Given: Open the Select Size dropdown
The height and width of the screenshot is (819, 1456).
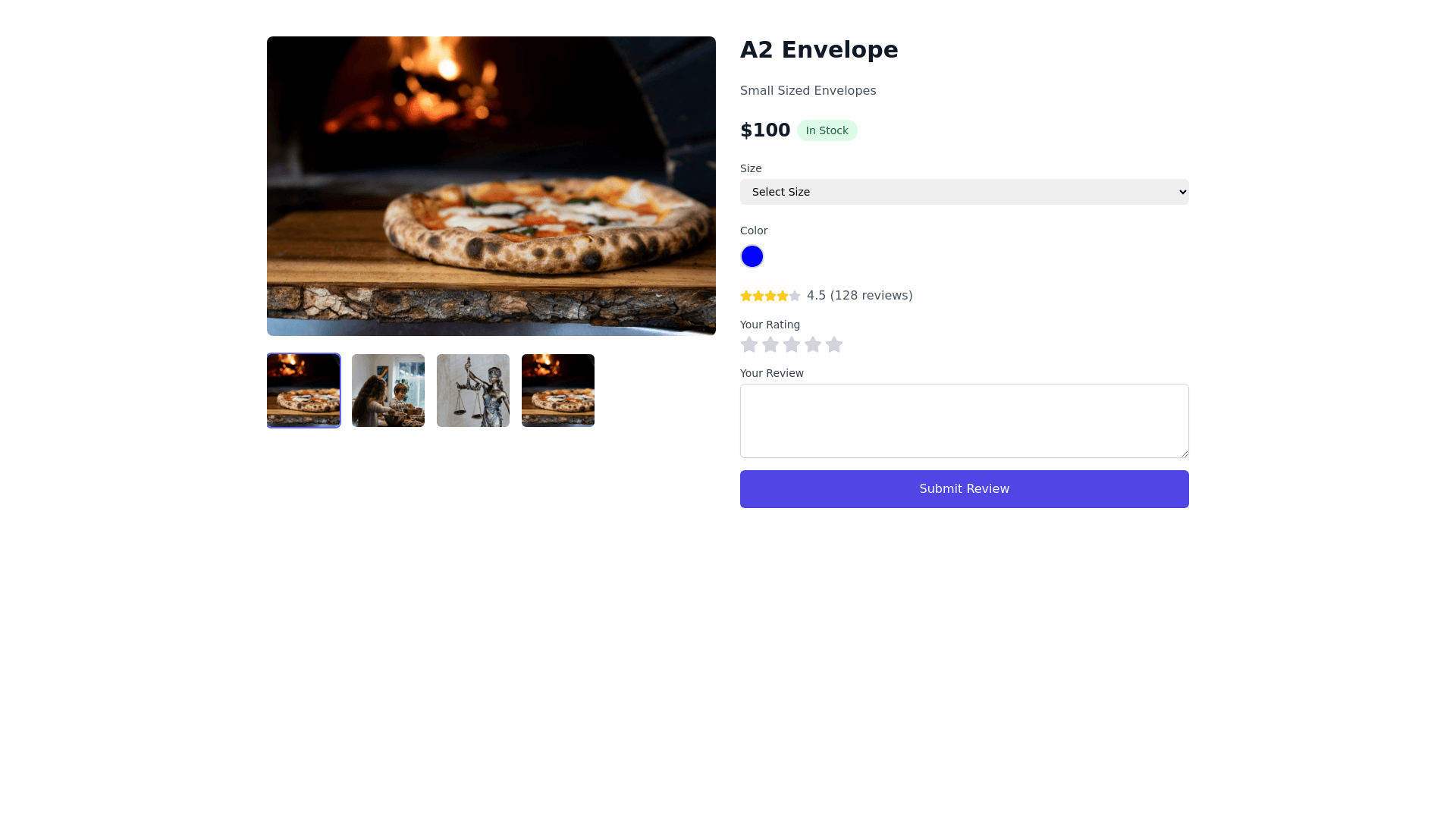Looking at the screenshot, I should pyautogui.click(x=964, y=192).
